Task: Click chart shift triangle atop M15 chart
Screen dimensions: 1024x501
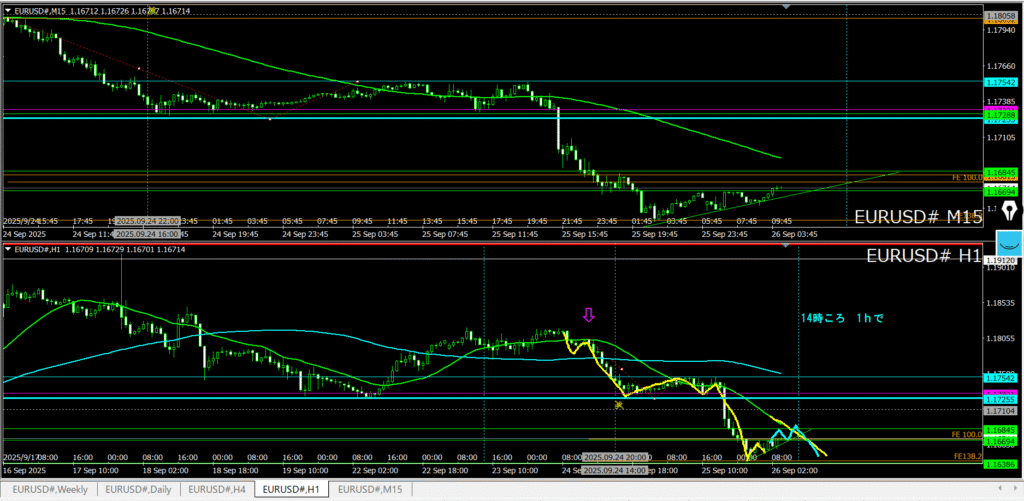Action: pos(787,7)
